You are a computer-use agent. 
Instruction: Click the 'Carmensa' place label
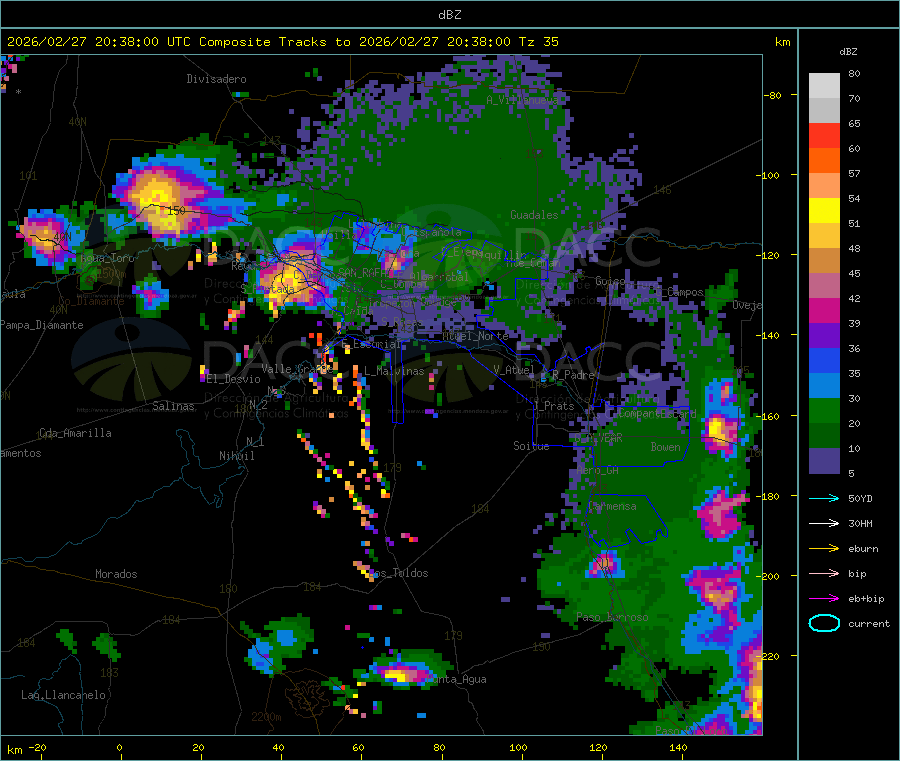click(612, 506)
